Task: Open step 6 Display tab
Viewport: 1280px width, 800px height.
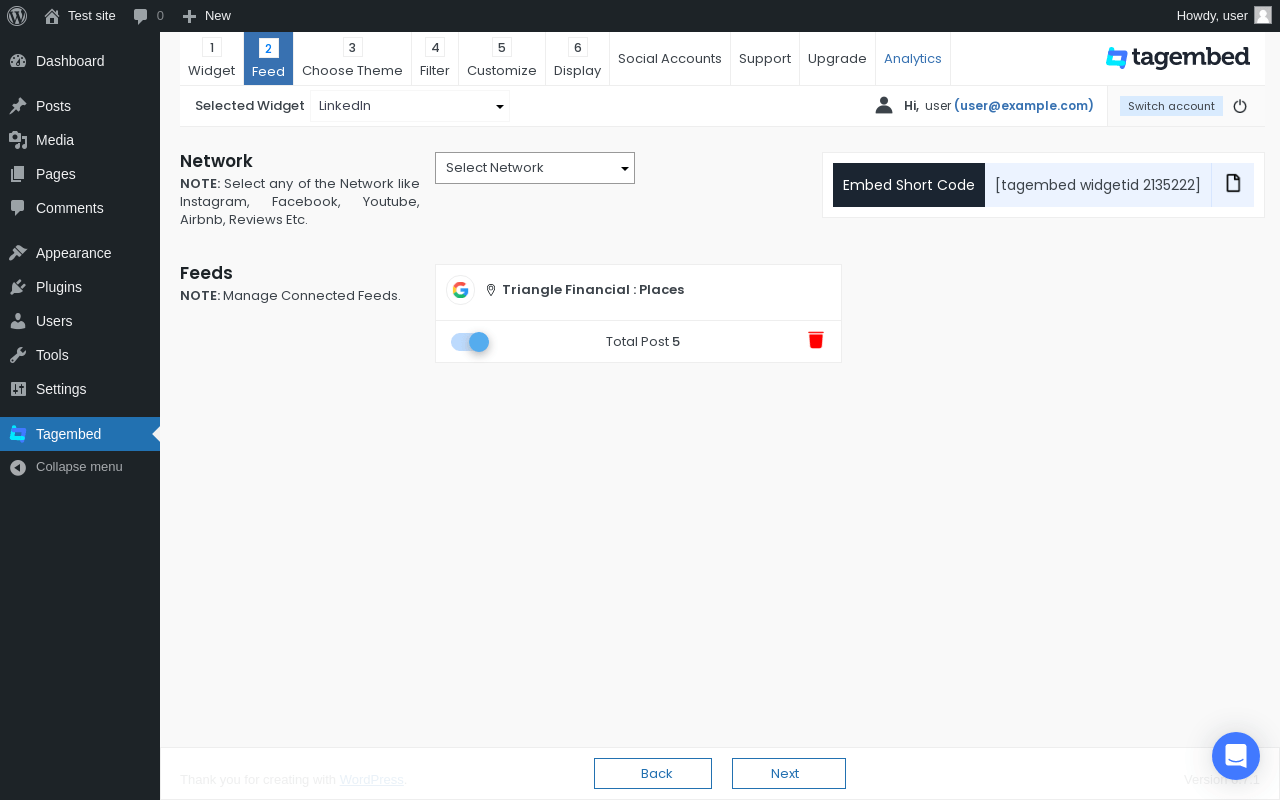Action: [x=577, y=59]
